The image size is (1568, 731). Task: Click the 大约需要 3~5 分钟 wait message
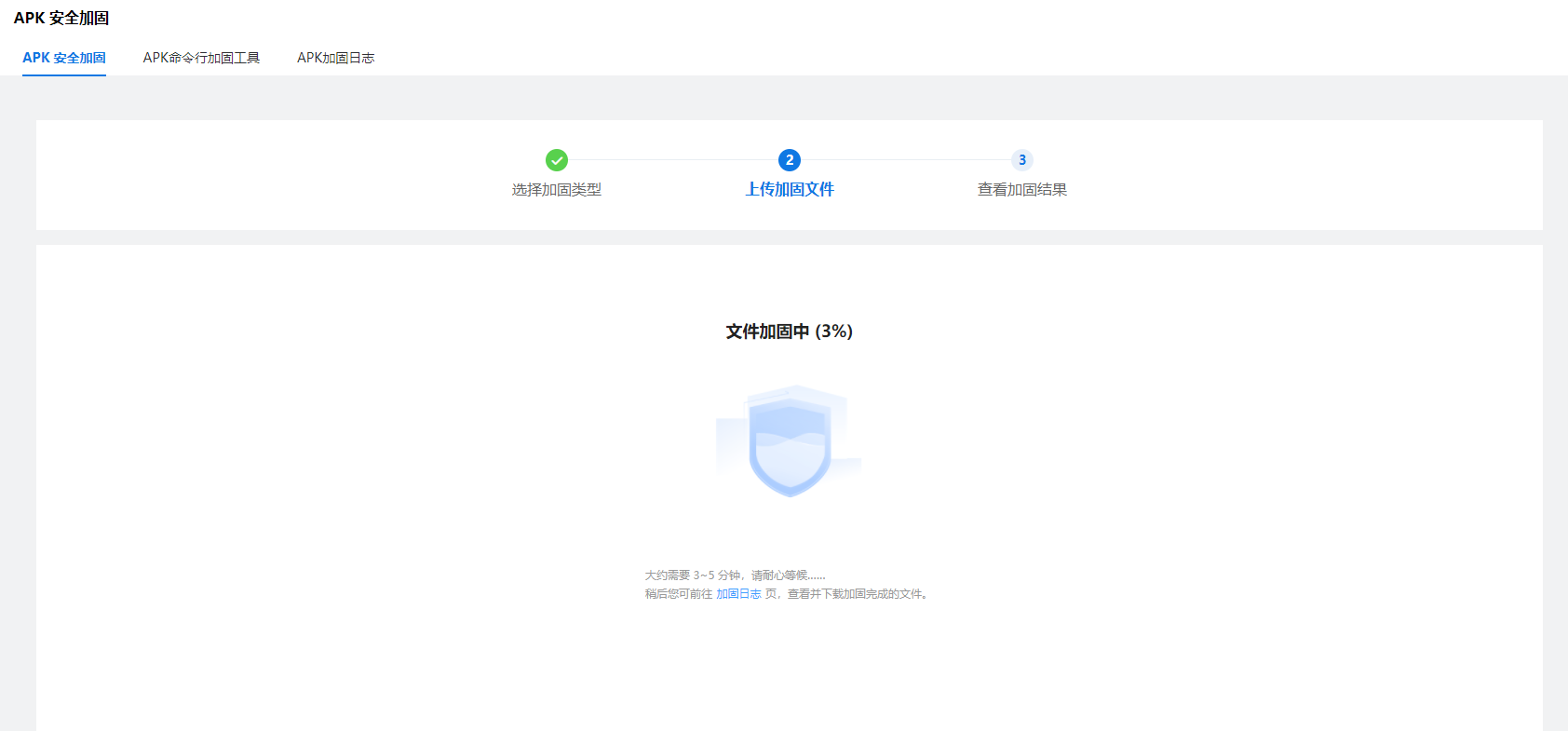(x=693, y=575)
